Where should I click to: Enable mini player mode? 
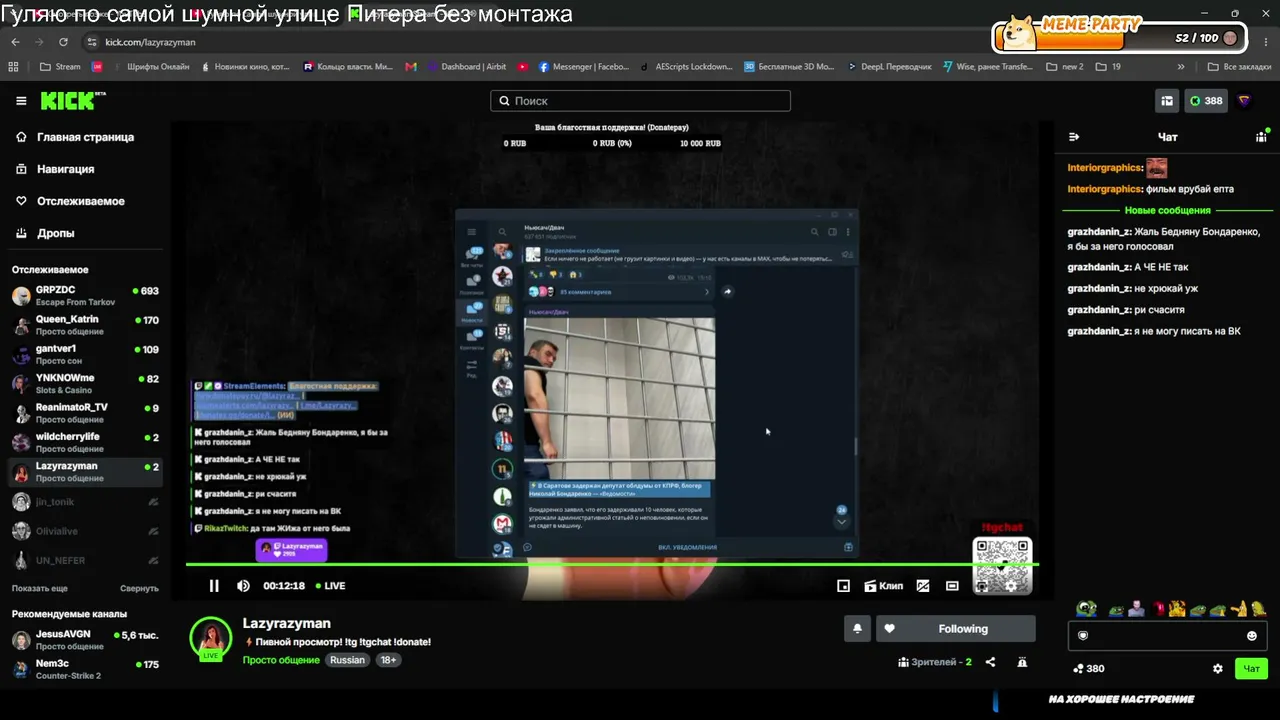843,586
